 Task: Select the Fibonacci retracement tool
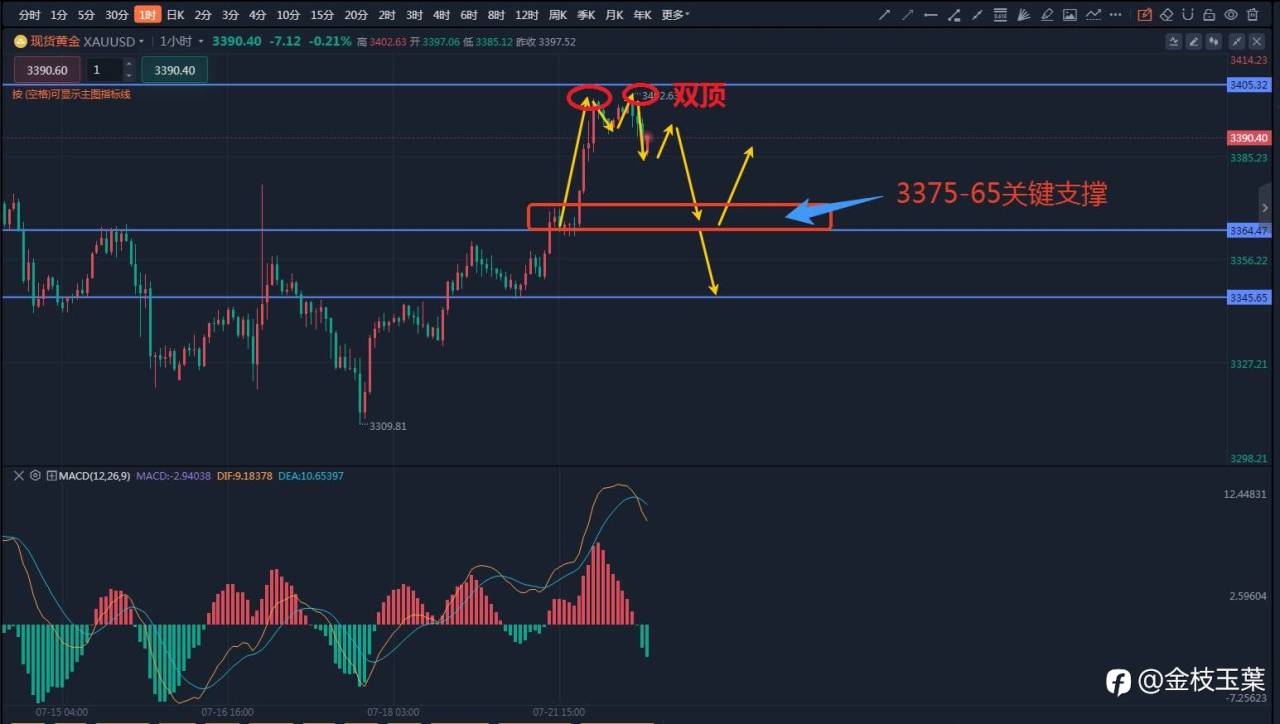point(1000,15)
